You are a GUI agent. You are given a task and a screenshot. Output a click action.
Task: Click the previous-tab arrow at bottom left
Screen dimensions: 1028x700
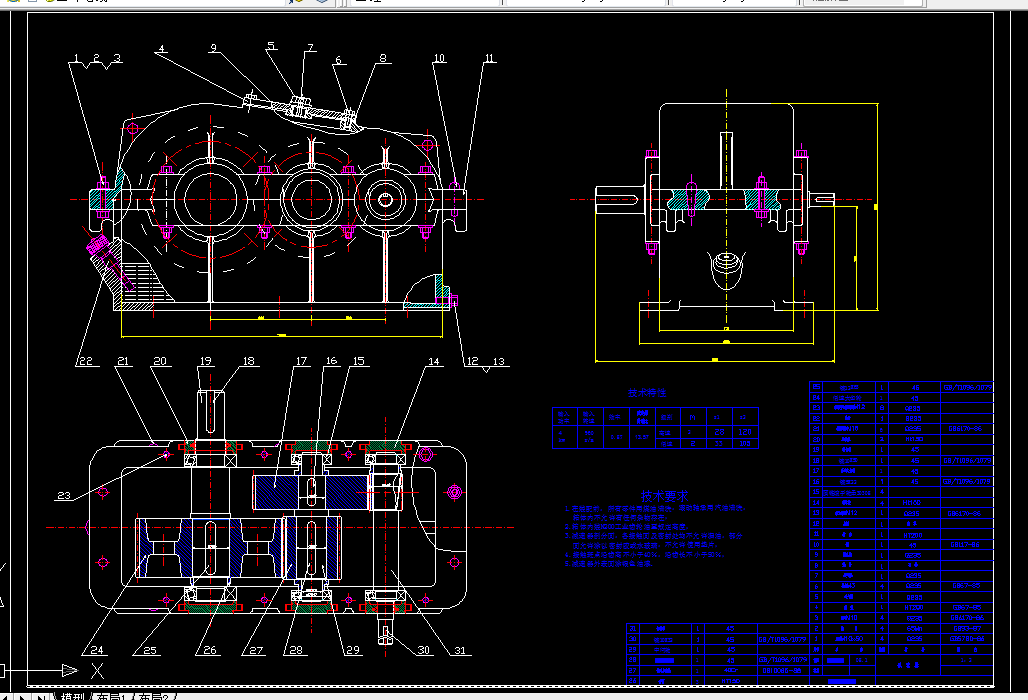(7, 697)
